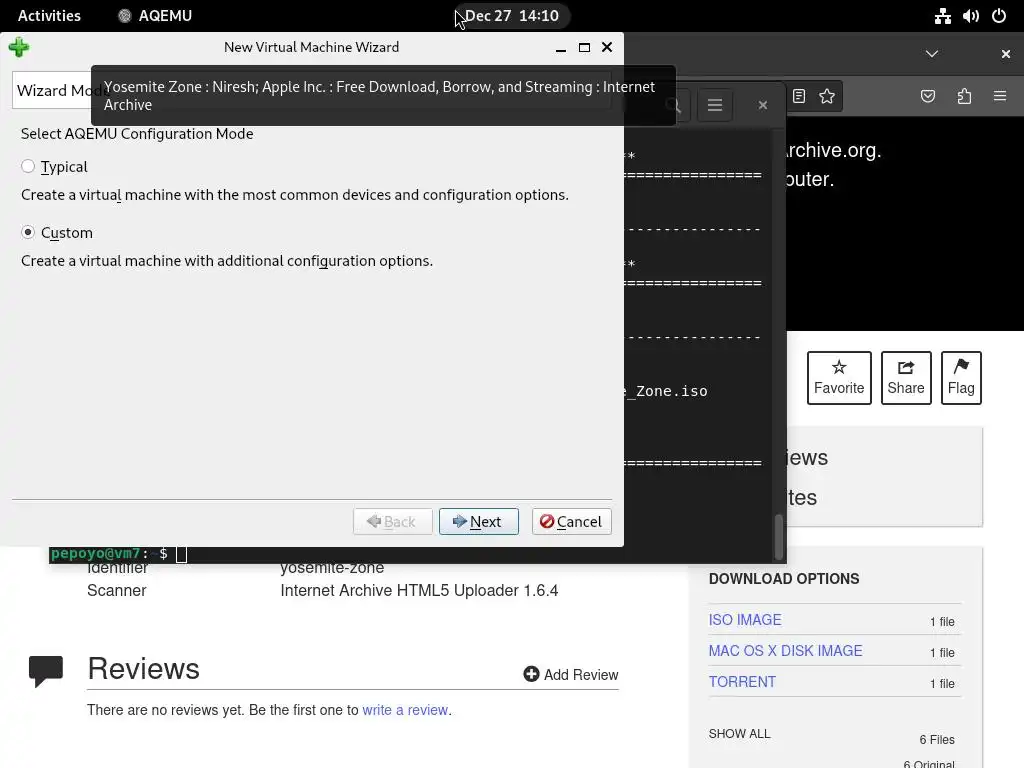Viewport: 1024px width, 768px height.
Task: Open the MAC OS X DISK IMAGE link
Action: (x=786, y=650)
